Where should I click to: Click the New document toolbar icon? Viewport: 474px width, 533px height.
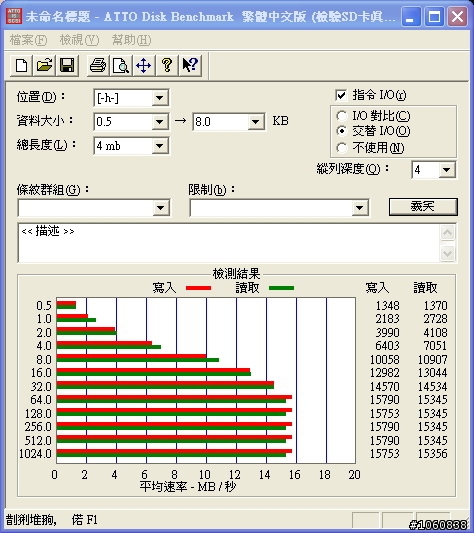tap(21, 65)
